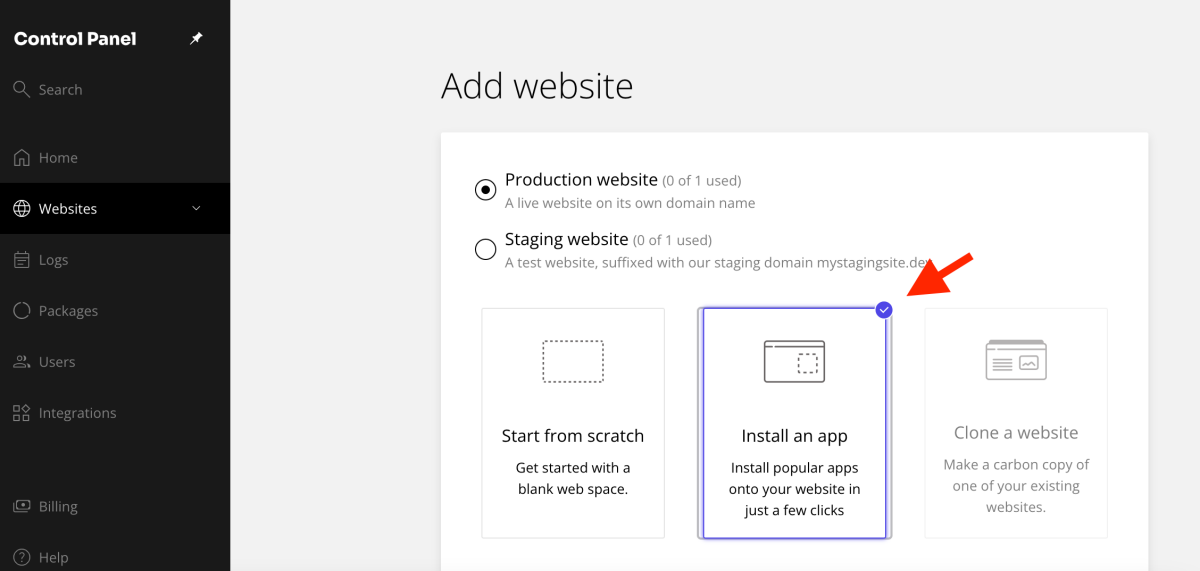The width and height of the screenshot is (1200, 571).
Task: Select the Staging website radio button
Action: coord(486,249)
